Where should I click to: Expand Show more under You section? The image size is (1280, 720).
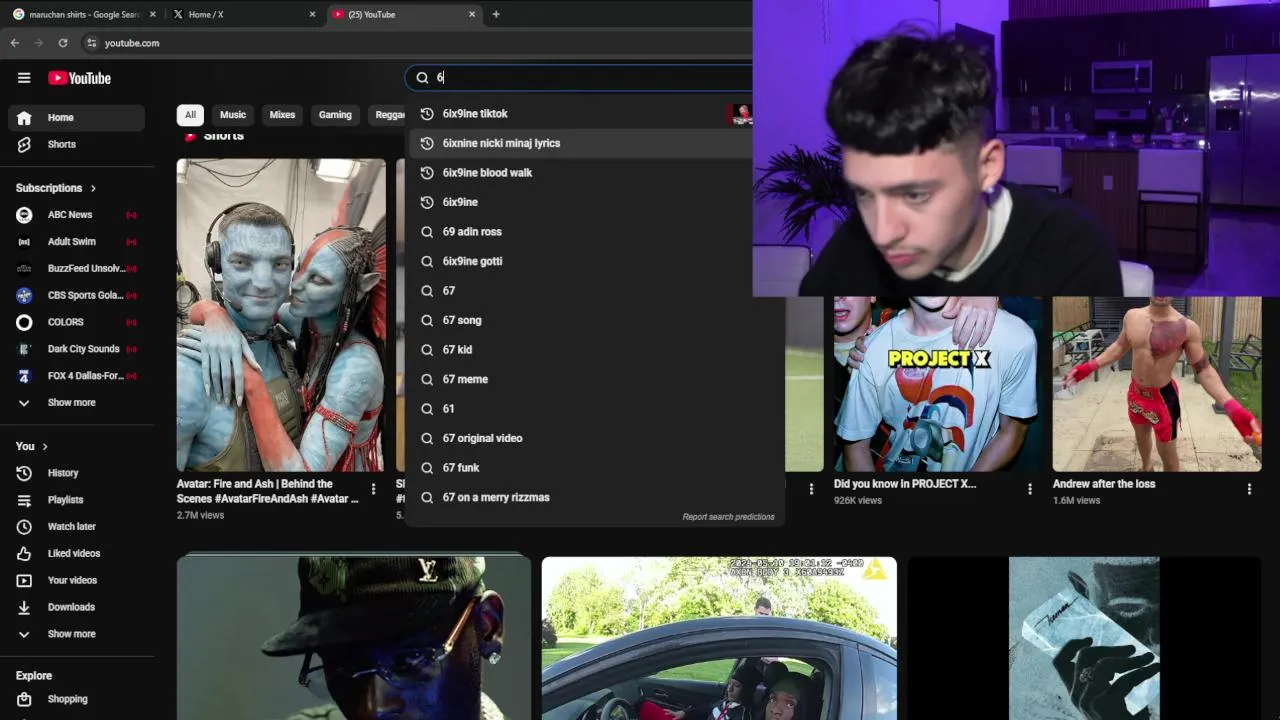click(76, 634)
